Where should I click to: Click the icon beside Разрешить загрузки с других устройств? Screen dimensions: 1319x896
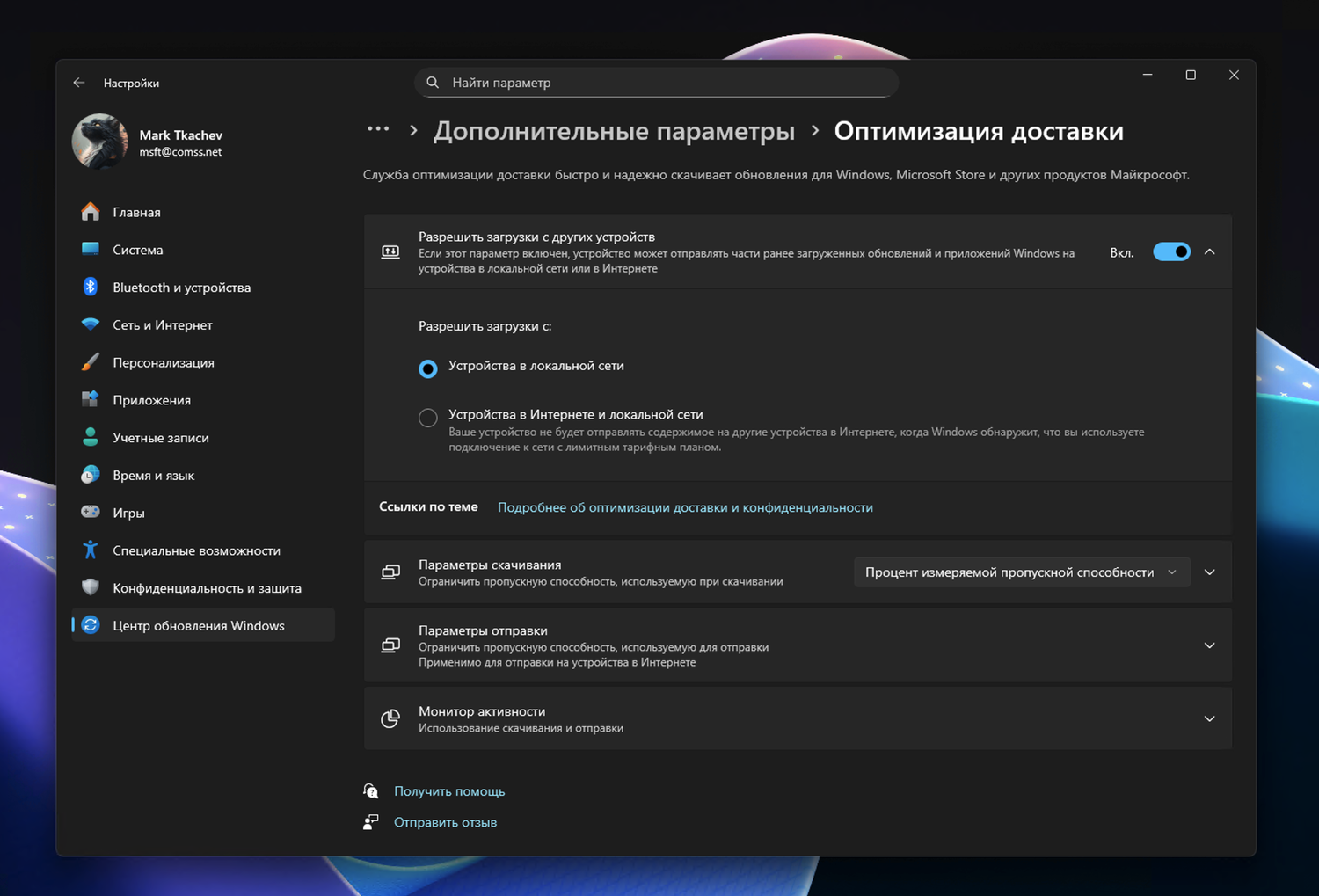click(390, 252)
